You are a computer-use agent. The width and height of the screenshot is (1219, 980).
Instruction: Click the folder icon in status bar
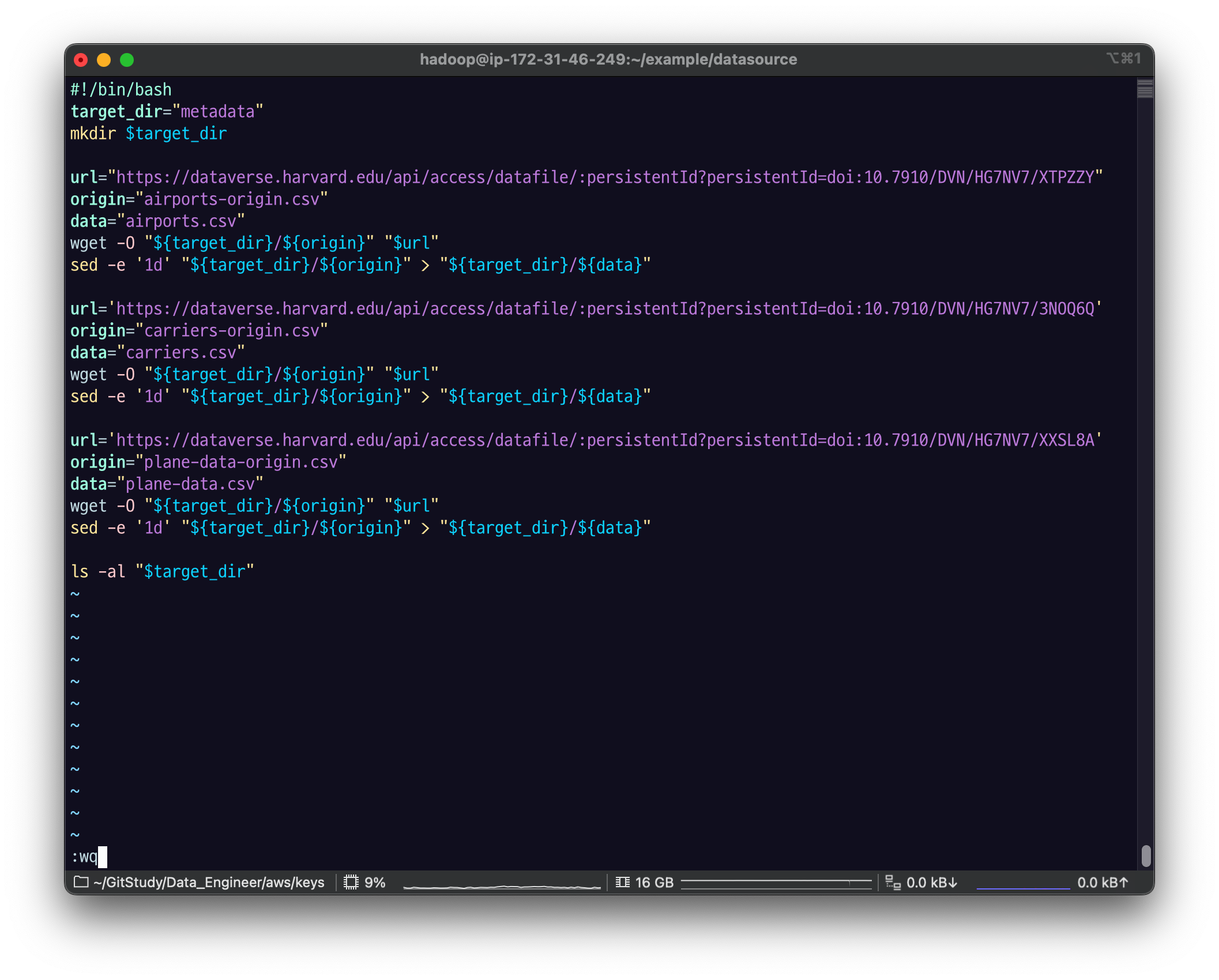[x=81, y=882]
